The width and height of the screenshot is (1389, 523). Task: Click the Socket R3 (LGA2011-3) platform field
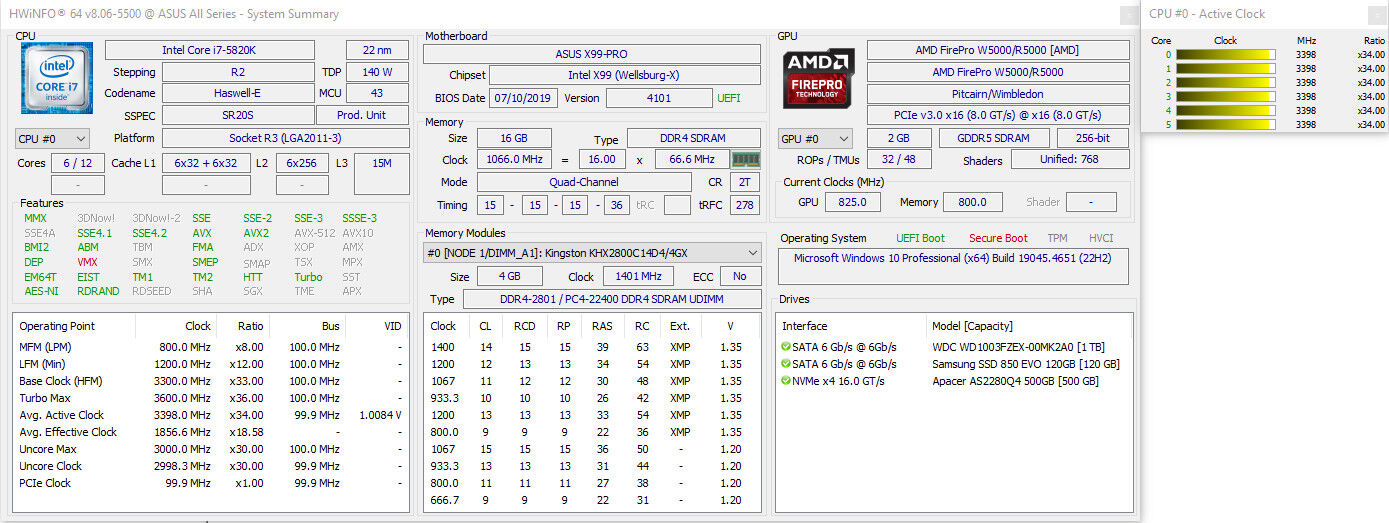click(x=285, y=138)
